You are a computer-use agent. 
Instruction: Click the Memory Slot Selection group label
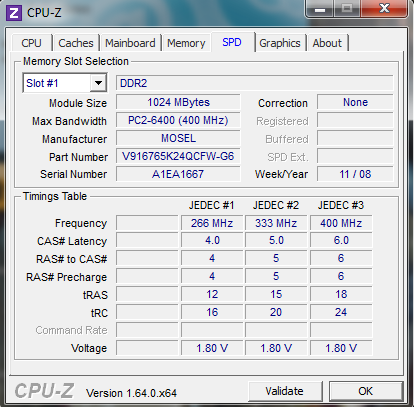click(76, 61)
